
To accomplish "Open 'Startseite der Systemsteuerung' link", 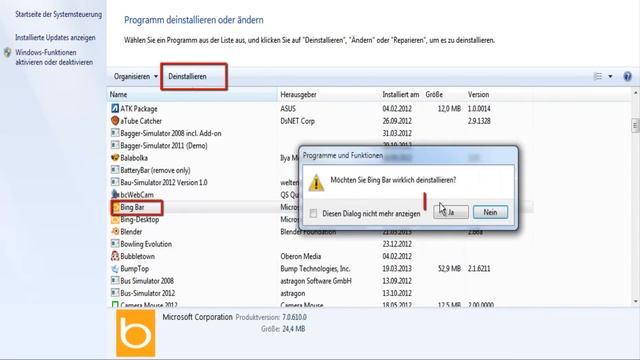I will [x=58, y=14].
